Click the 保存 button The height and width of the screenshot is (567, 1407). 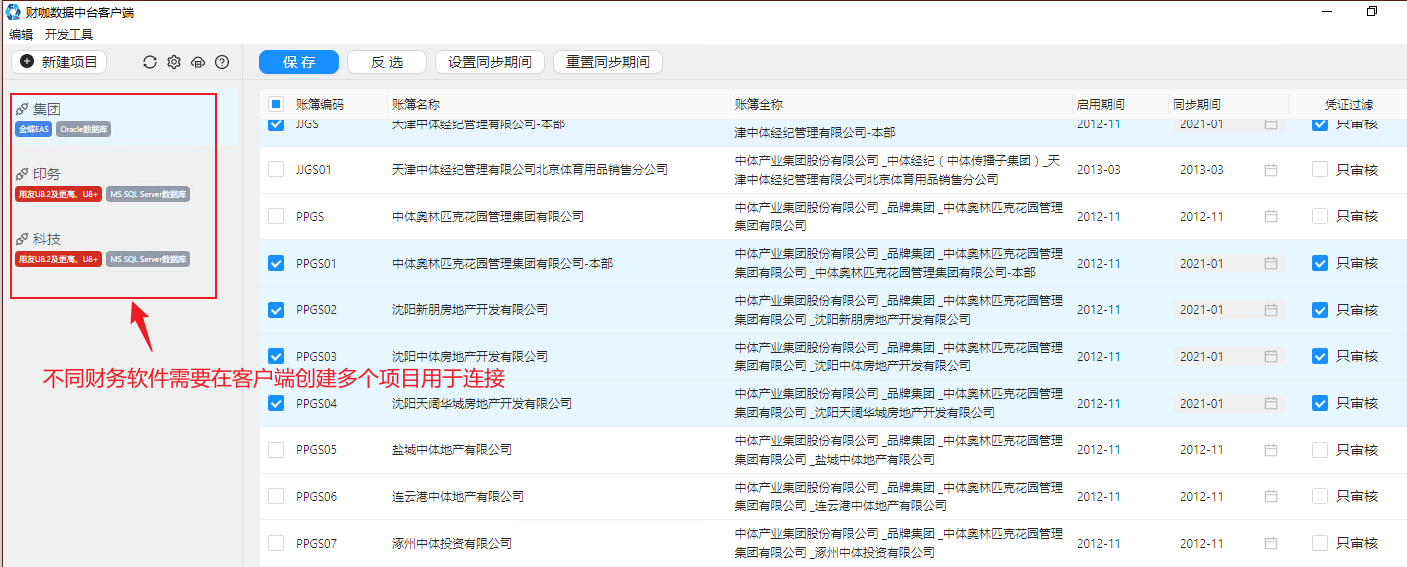(x=299, y=62)
